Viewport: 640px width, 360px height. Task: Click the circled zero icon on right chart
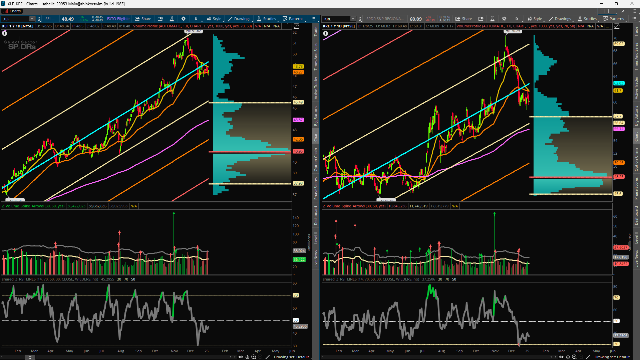pos(325,33)
